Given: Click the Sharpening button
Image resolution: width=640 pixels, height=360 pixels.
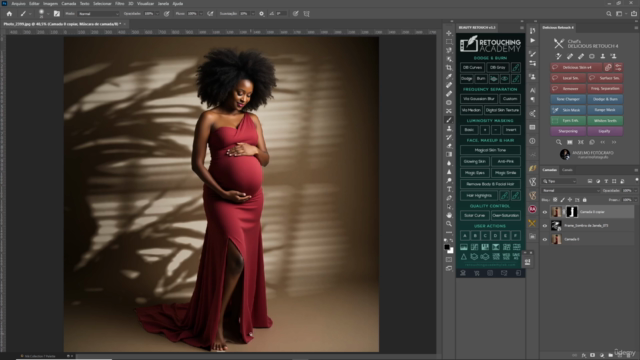Looking at the screenshot, I should [x=568, y=131].
